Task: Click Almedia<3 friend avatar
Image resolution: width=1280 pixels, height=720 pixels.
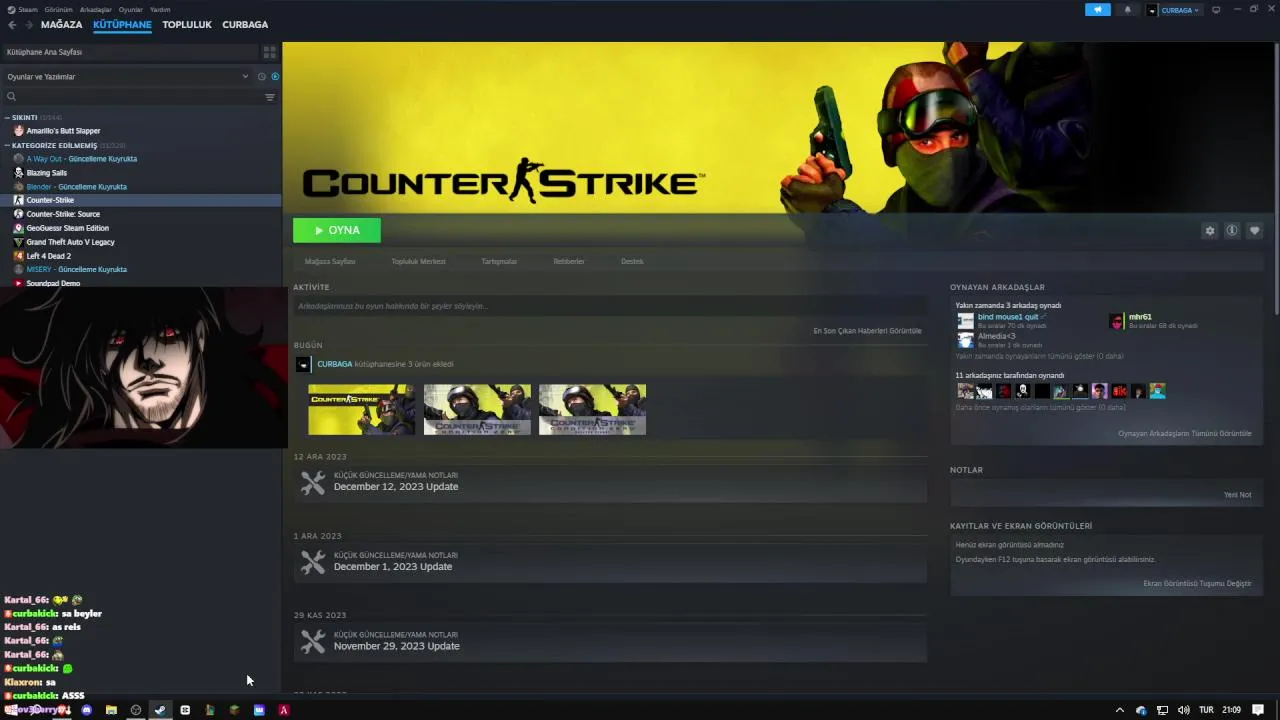Action: 965,340
